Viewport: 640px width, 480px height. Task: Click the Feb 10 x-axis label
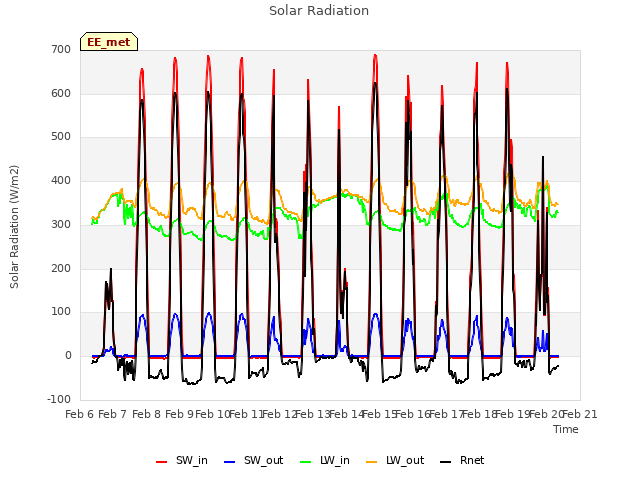[x=213, y=414]
